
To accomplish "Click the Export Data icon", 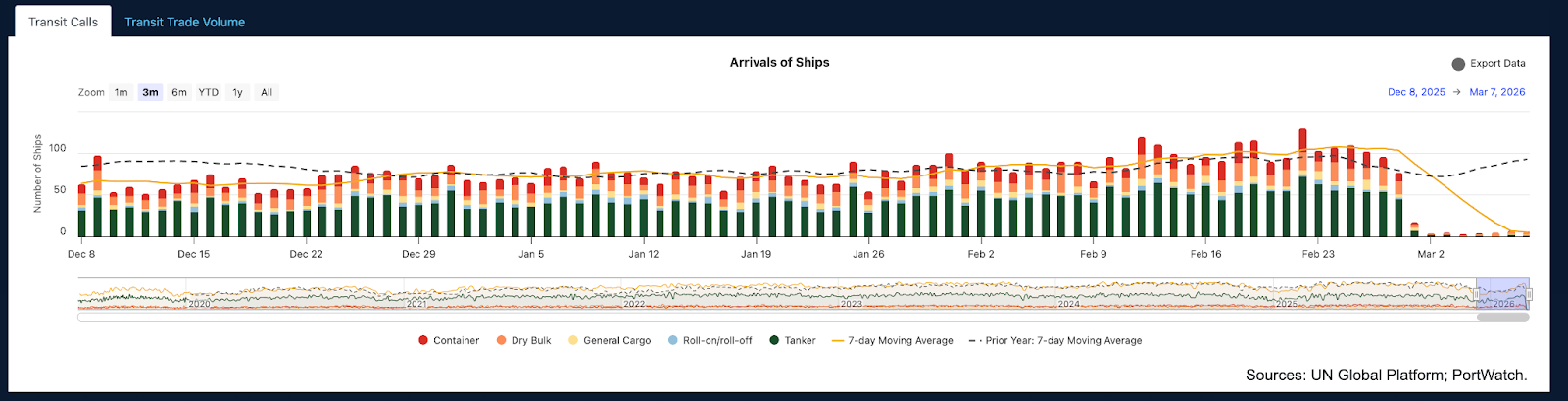I will pyautogui.click(x=1458, y=64).
